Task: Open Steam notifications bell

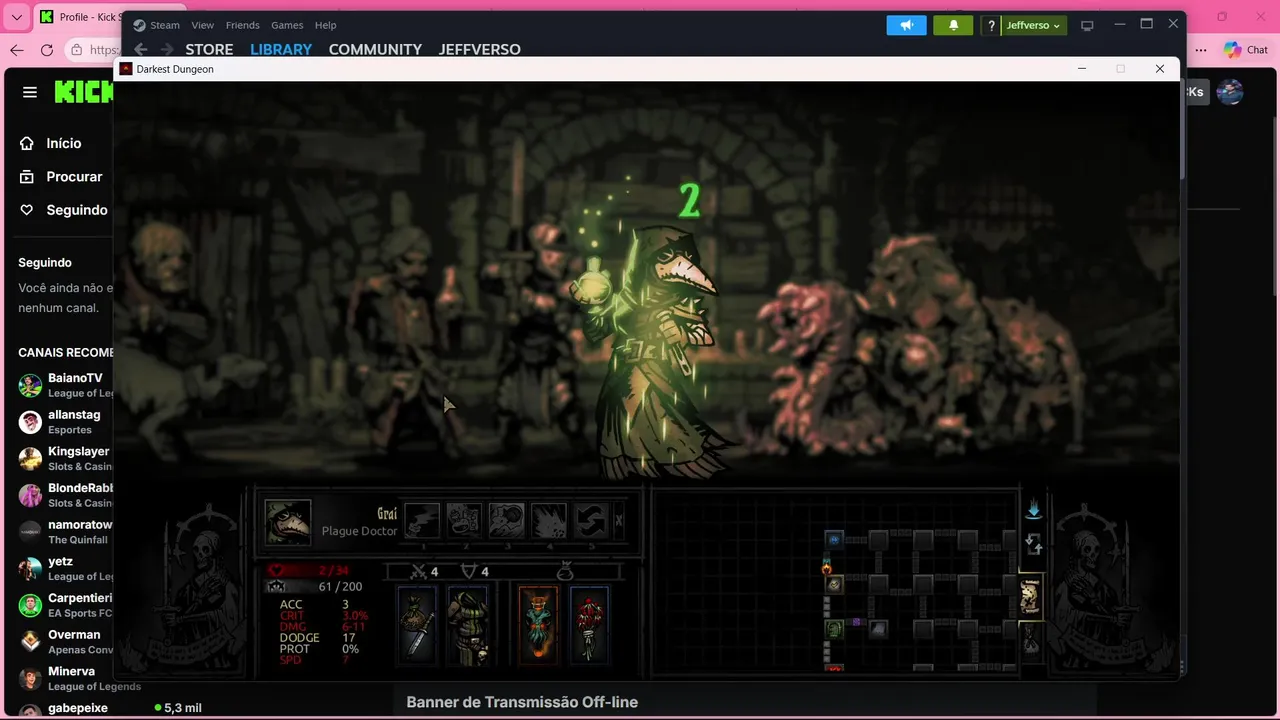Action: 953,25
